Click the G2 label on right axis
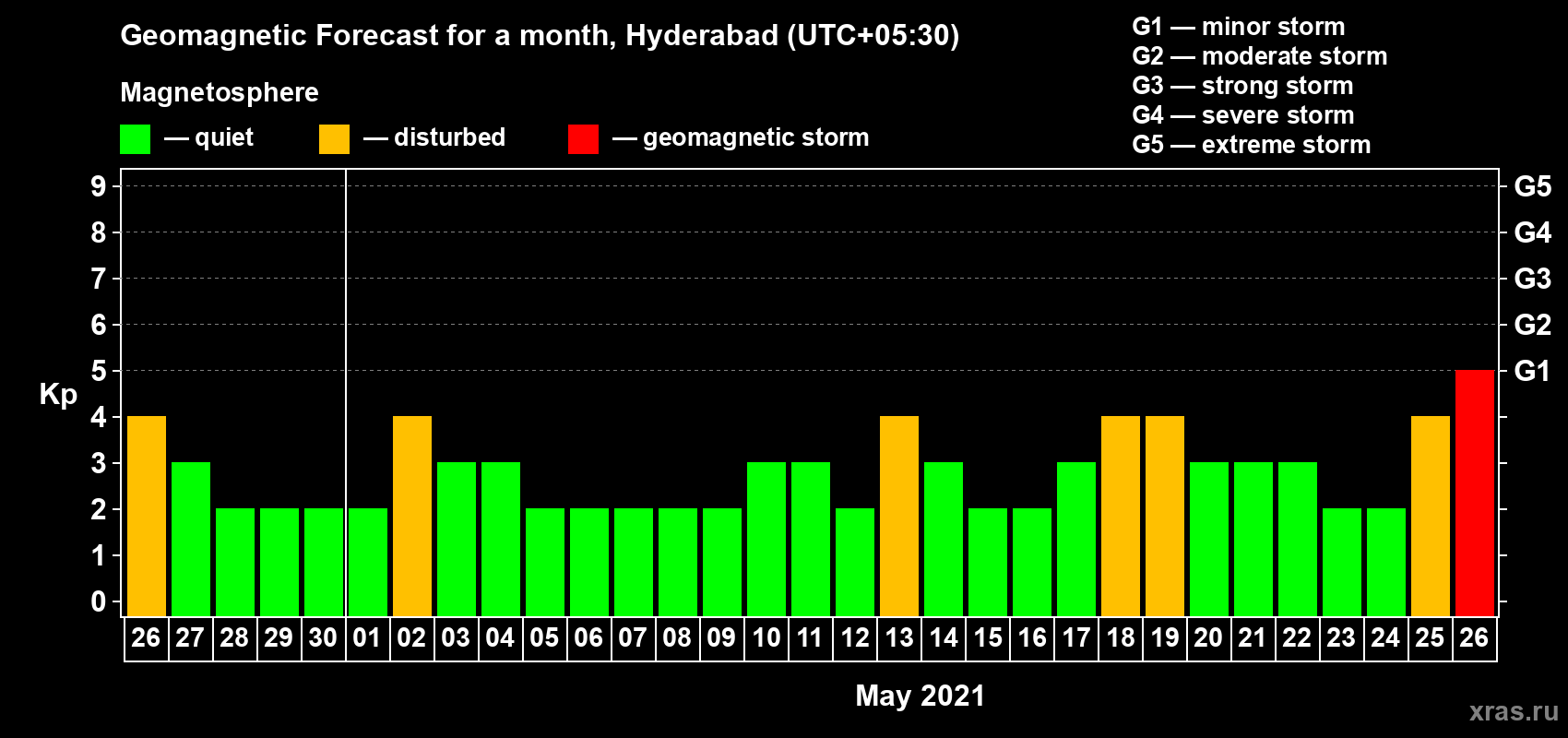1568x738 pixels. click(x=1533, y=325)
